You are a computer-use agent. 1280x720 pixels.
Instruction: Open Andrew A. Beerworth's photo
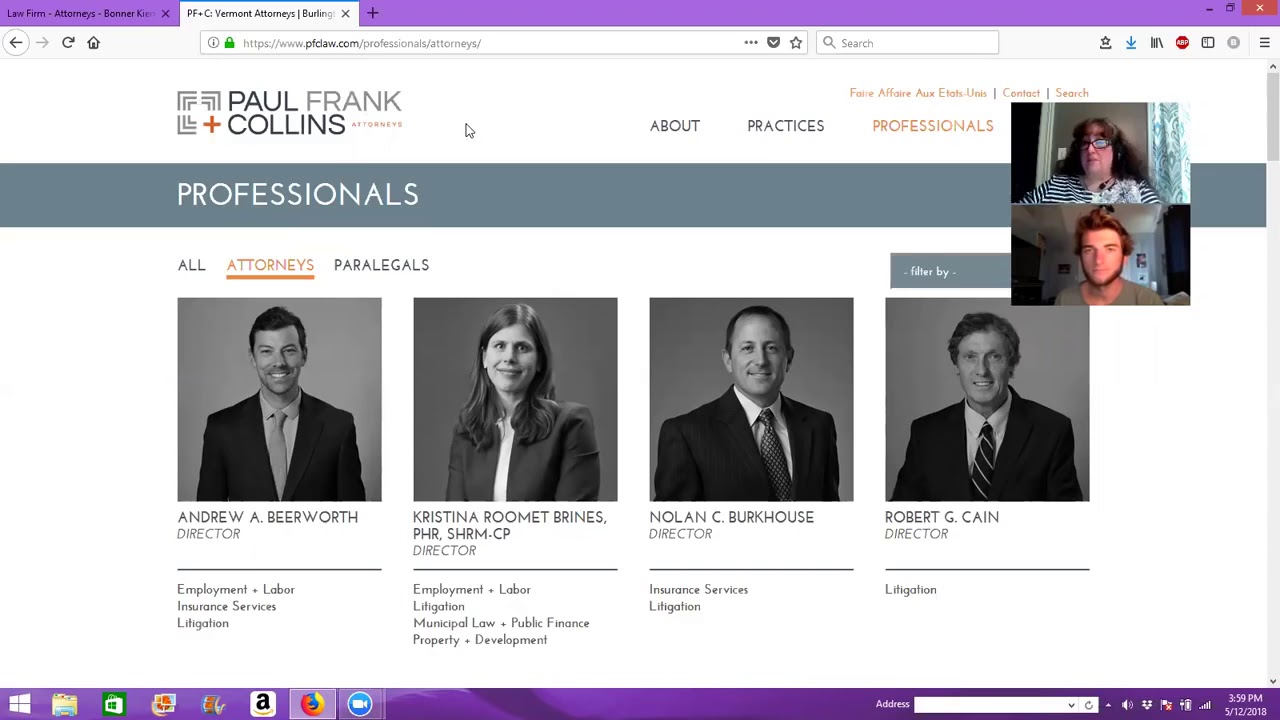[x=279, y=399]
